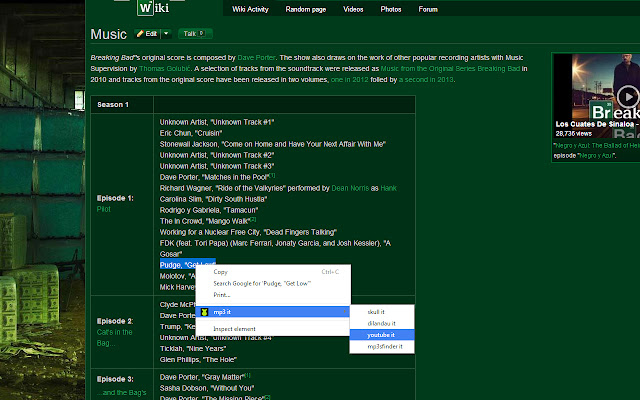
Task: Open the mp3 it submenu entry
Action: tap(273, 312)
